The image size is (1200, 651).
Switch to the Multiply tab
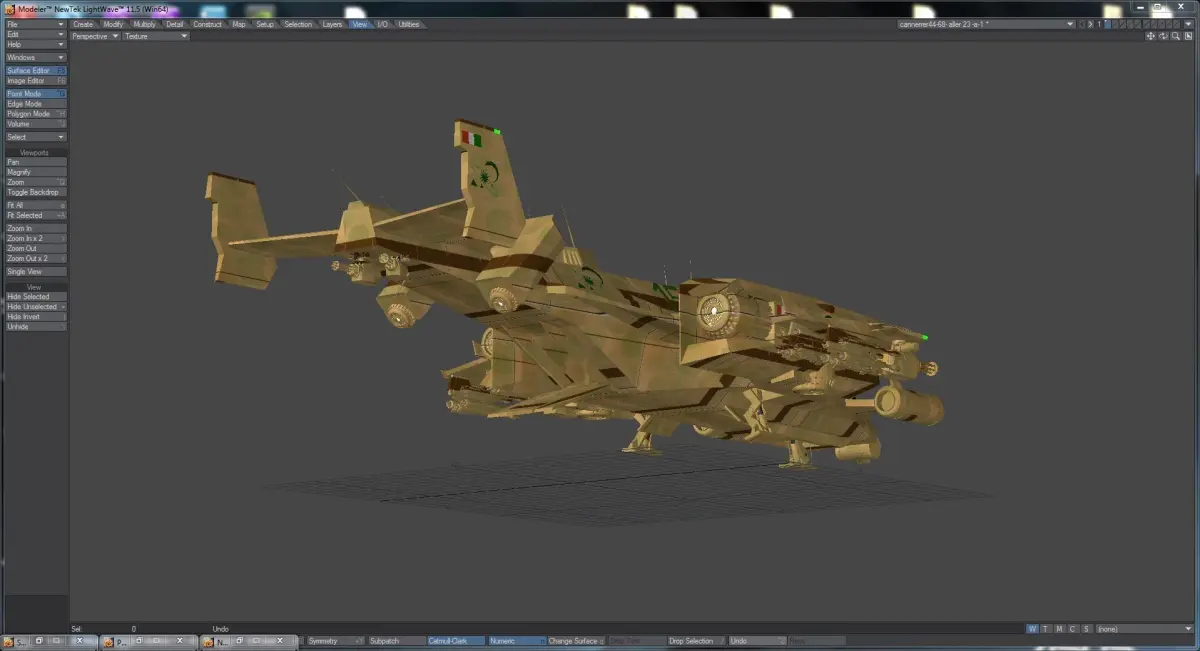[144, 24]
